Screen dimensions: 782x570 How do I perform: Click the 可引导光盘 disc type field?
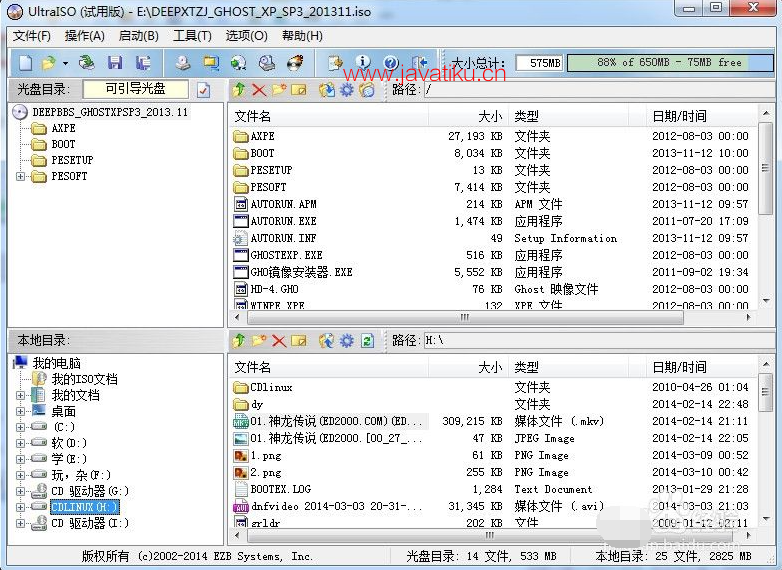pyautogui.click(x=136, y=89)
